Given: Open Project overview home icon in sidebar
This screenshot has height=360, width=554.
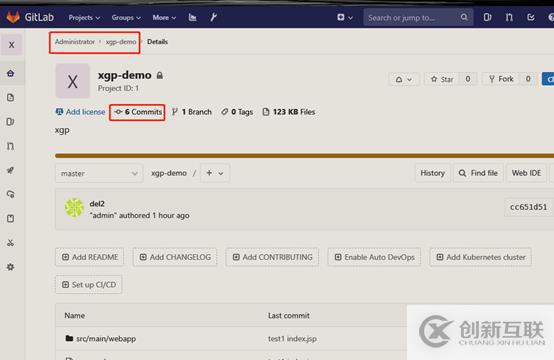Looking at the screenshot, I should (x=11, y=73).
